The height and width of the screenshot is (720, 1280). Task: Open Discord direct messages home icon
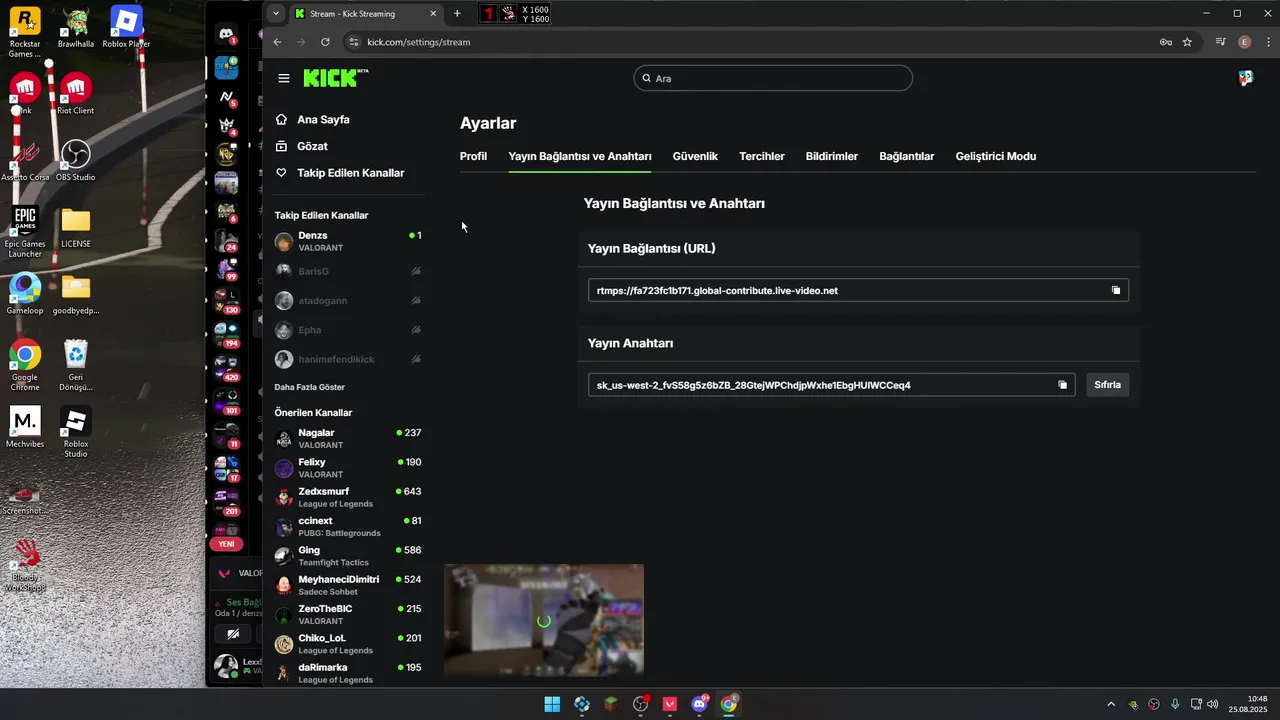click(227, 34)
